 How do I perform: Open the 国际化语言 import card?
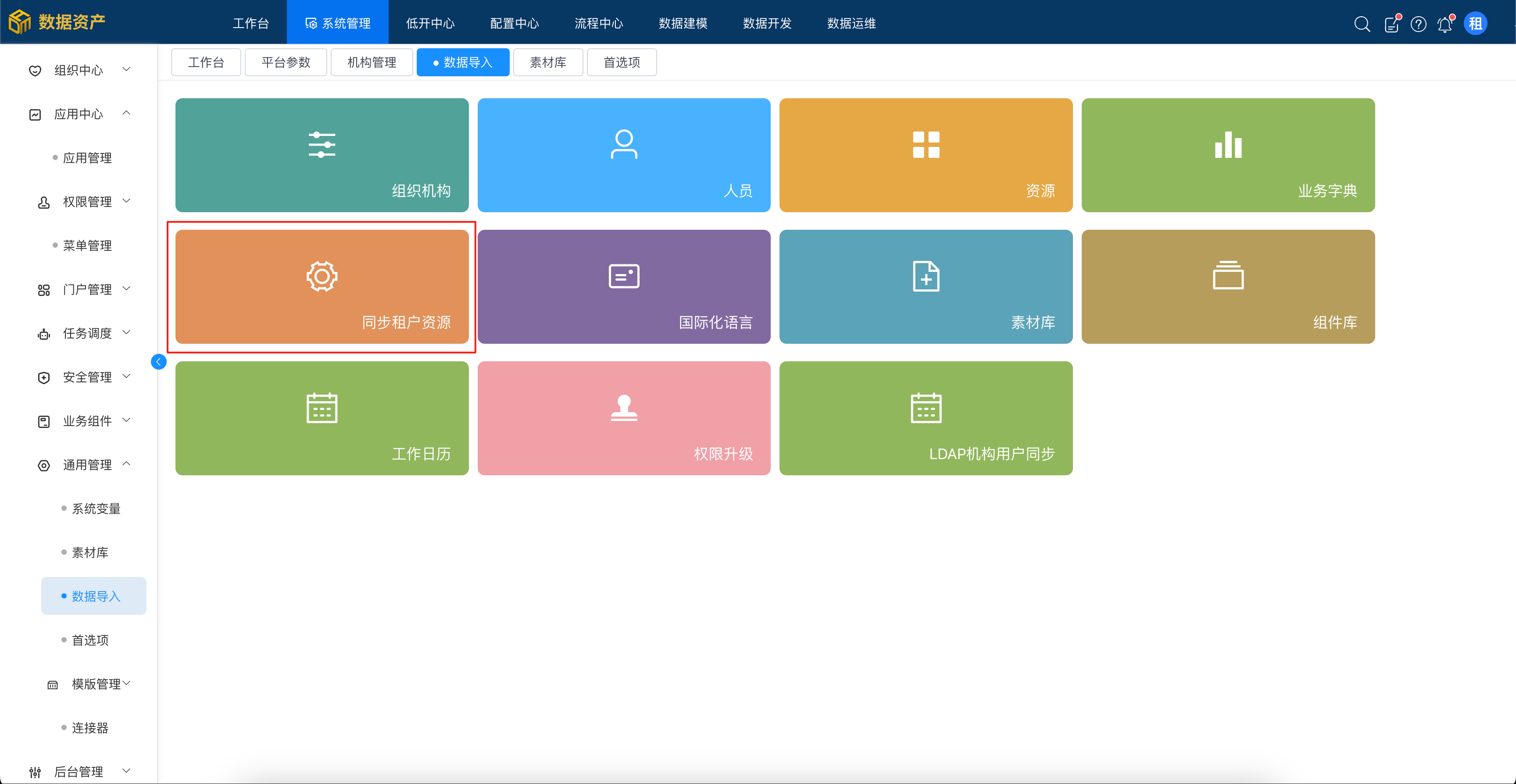pyautogui.click(x=624, y=287)
